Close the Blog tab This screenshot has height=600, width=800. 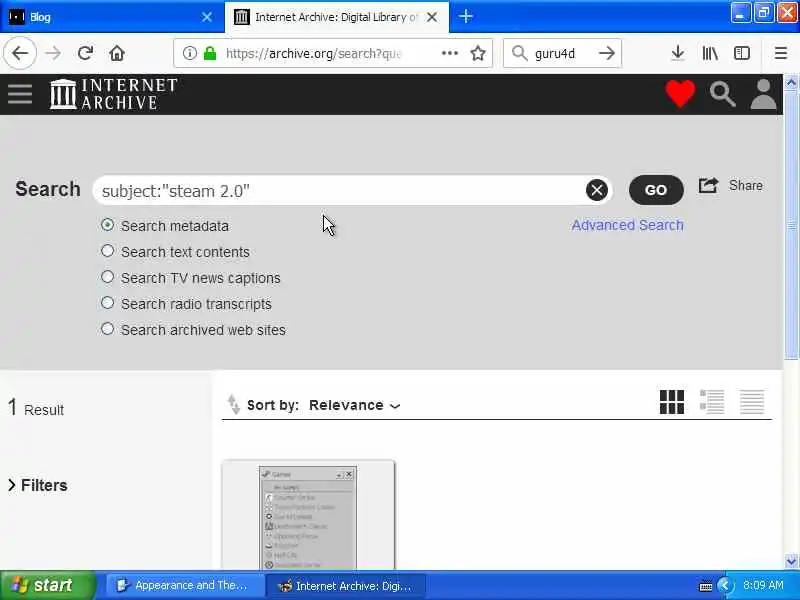pos(207,17)
